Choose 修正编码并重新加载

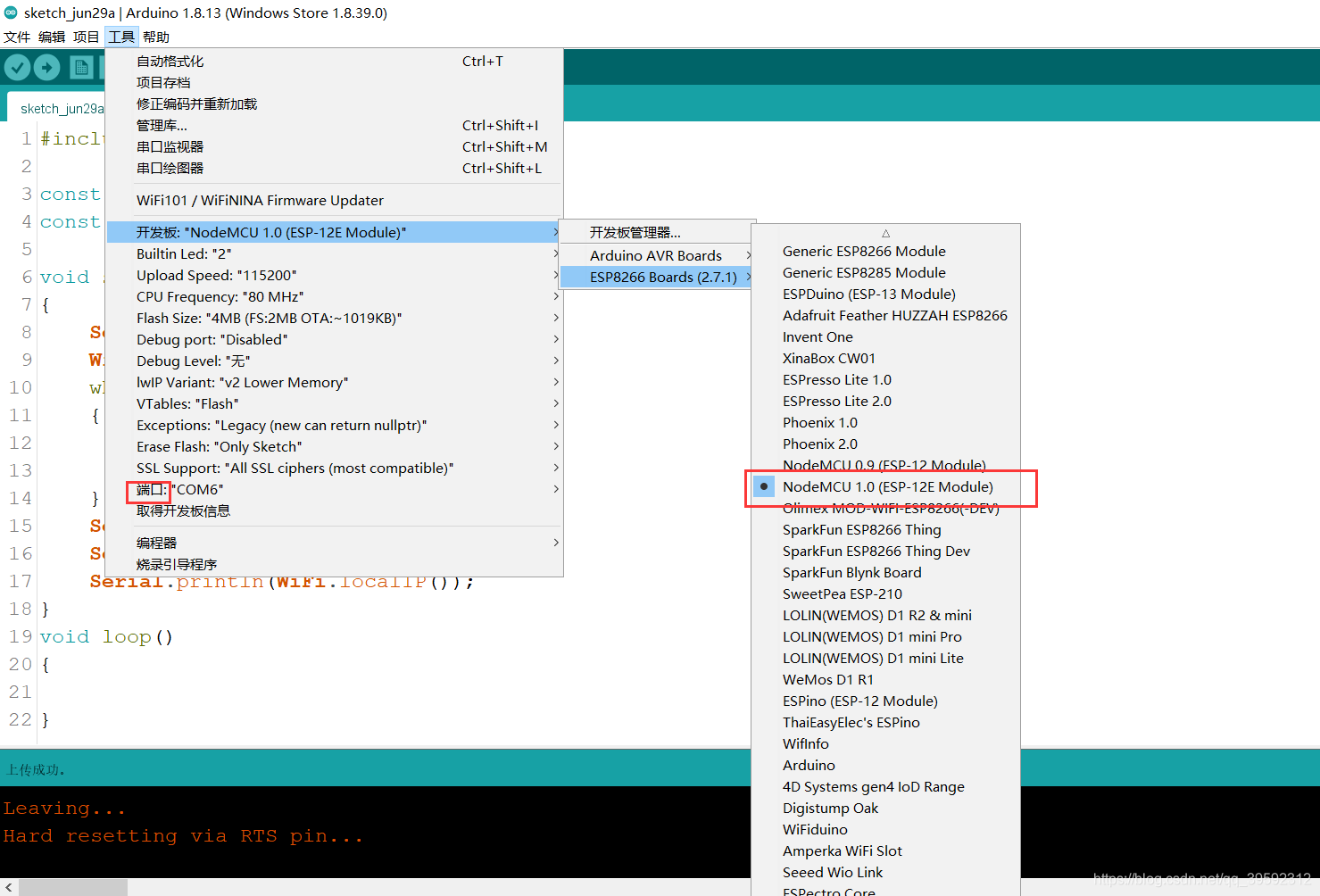334,104
